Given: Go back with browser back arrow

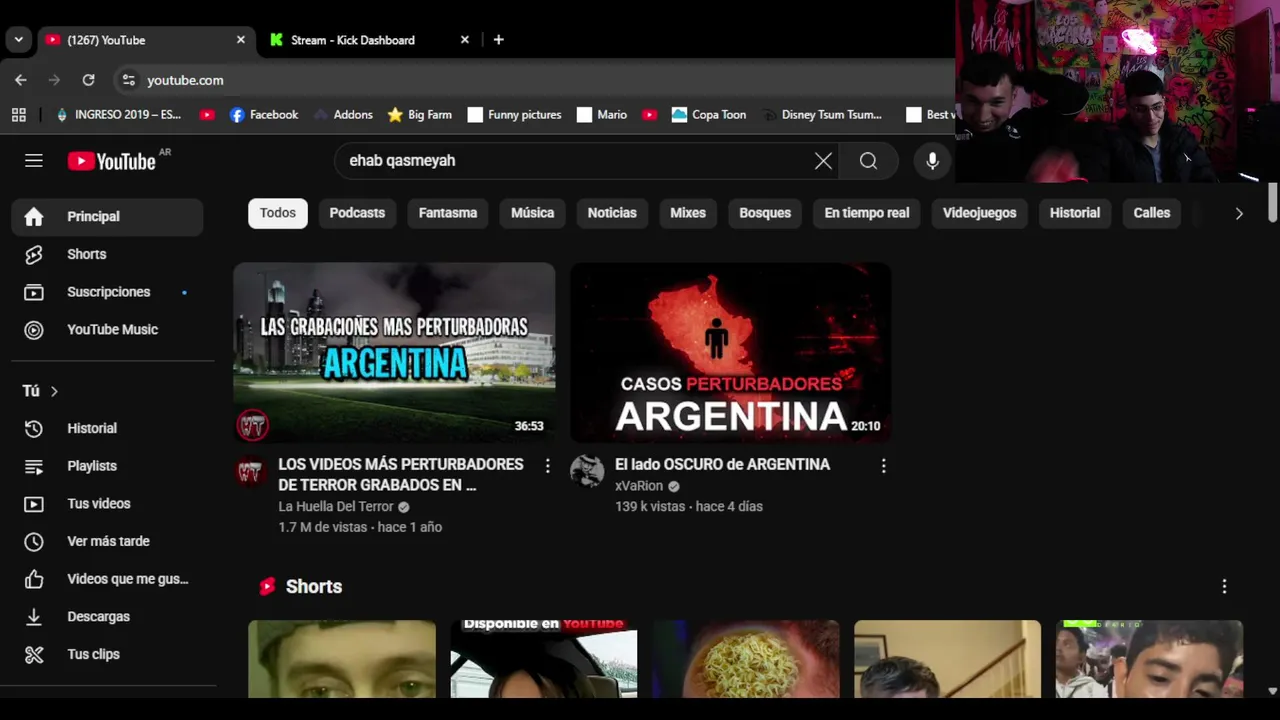Looking at the screenshot, I should [21, 80].
